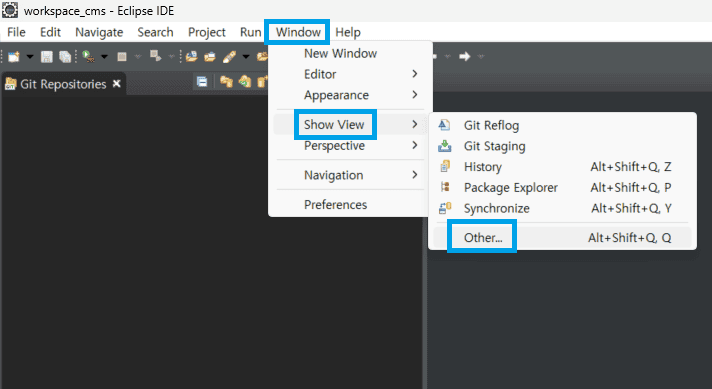Expand the Appearance submenu chevron

[415, 95]
